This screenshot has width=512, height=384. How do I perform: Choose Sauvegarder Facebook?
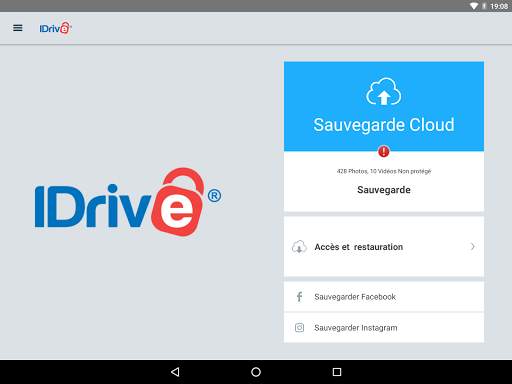pyautogui.click(x=384, y=297)
